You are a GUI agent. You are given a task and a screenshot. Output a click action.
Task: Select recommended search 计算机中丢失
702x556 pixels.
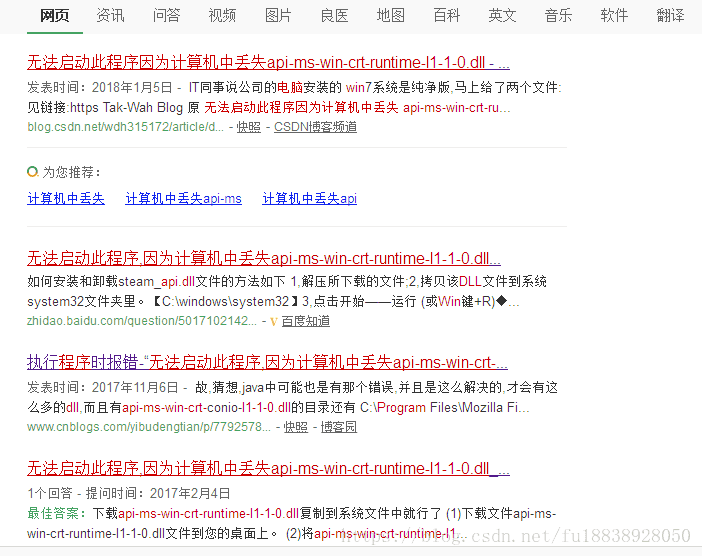[x=66, y=198]
